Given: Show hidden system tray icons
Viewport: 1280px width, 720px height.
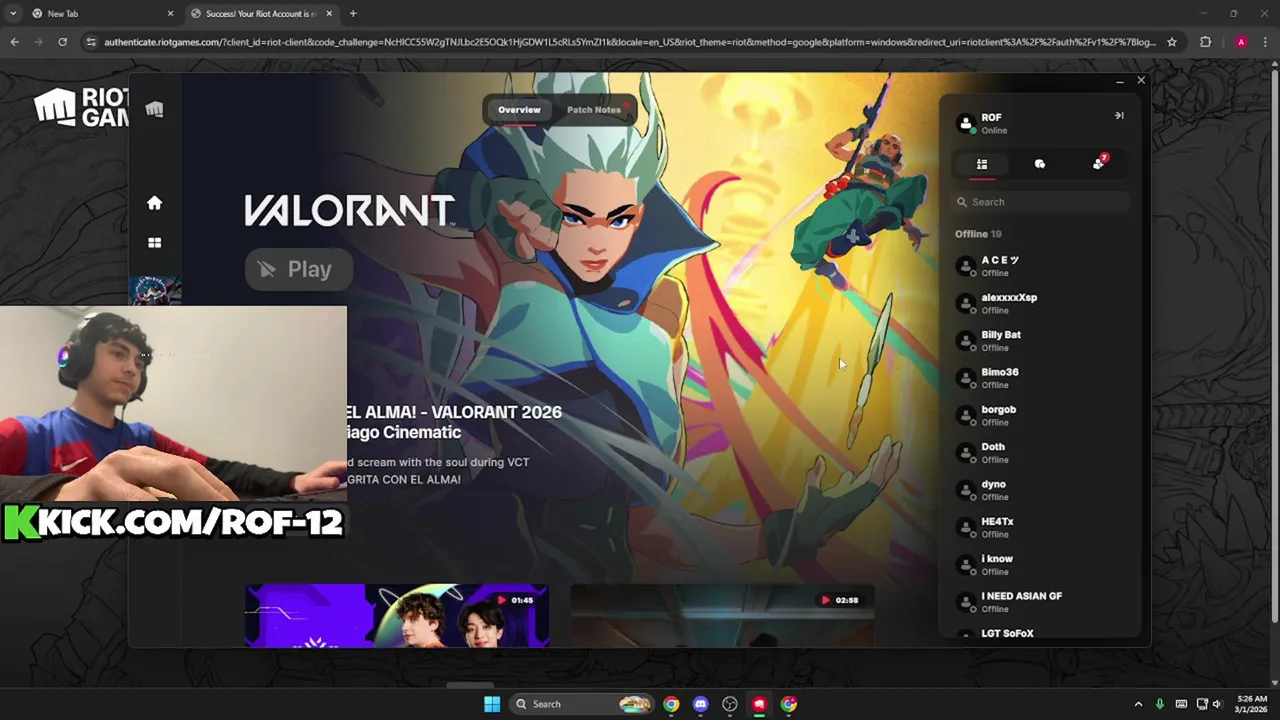Looking at the screenshot, I should pyautogui.click(x=1138, y=704).
